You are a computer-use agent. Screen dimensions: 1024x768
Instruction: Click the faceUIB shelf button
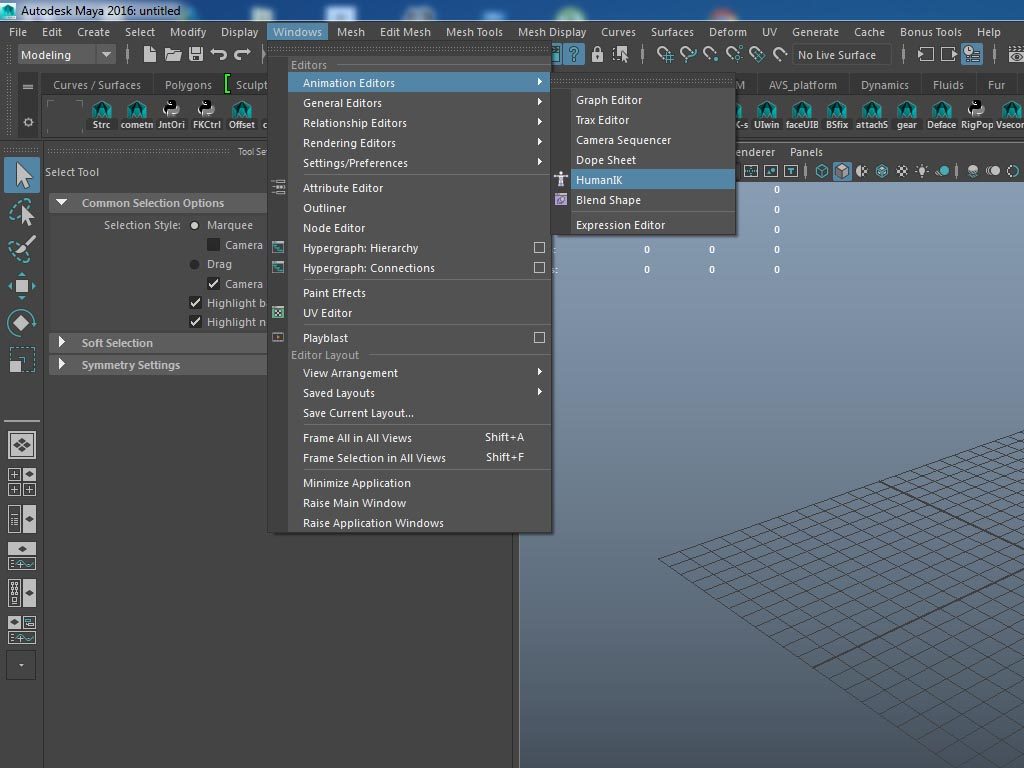[x=802, y=115]
